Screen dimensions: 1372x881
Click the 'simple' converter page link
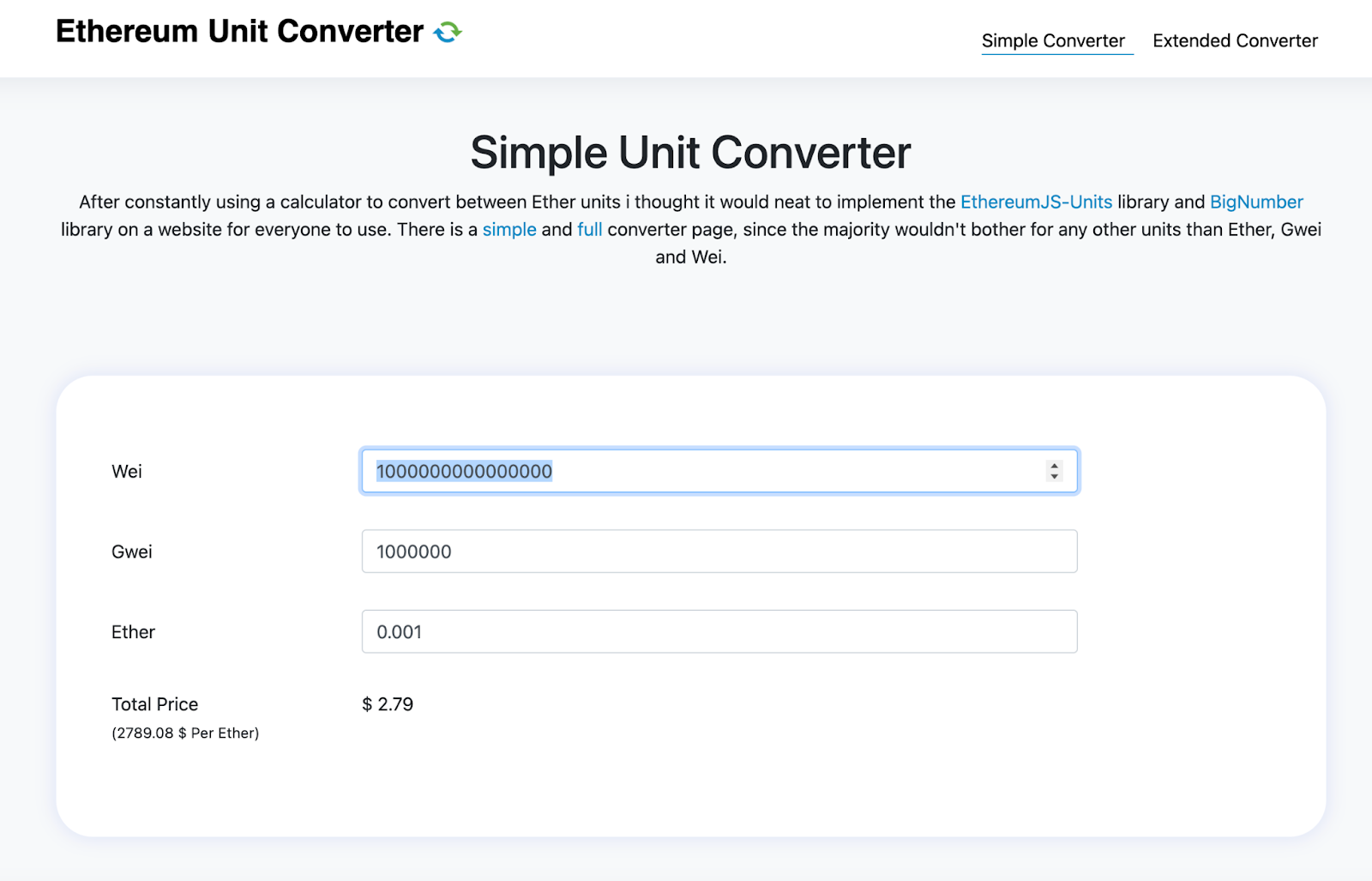click(x=509, y=229)
